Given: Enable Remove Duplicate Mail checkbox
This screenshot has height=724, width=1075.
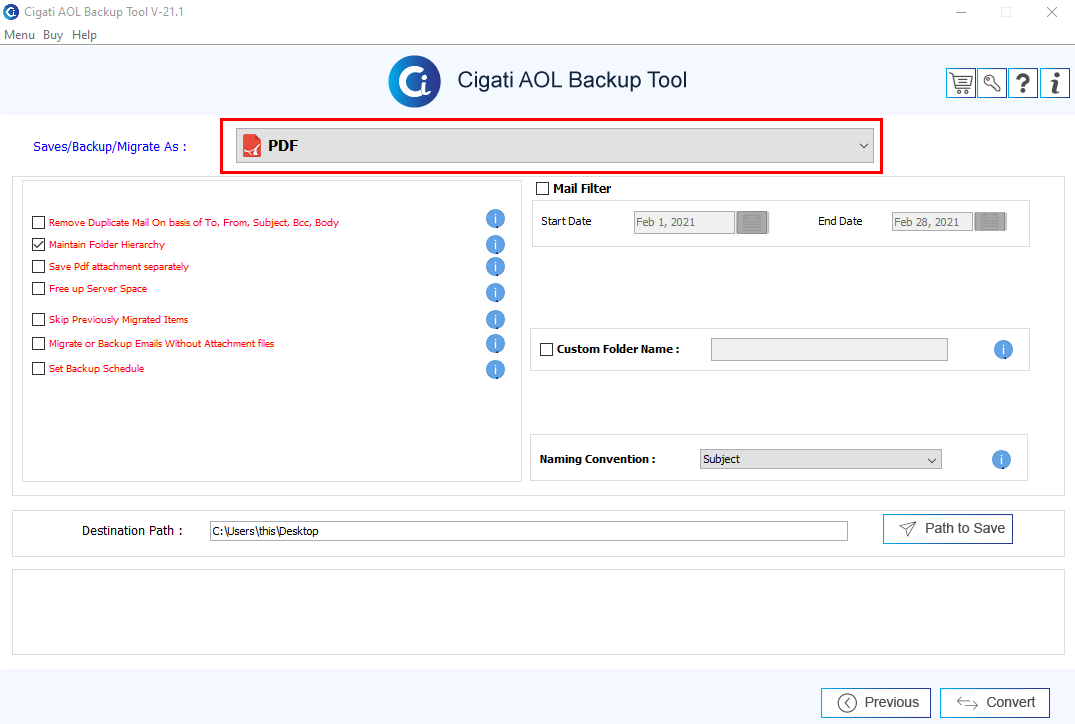Looking at the screenshot, I should coord(38,222).
